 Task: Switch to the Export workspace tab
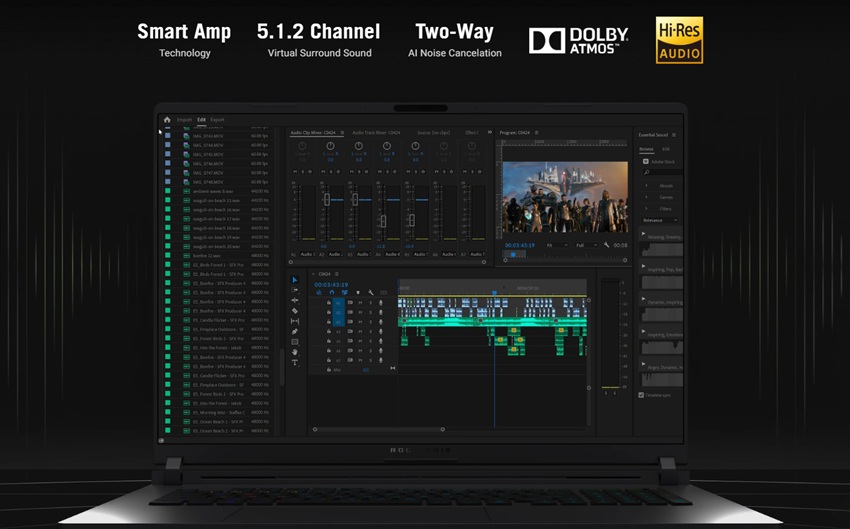(217, 120)
